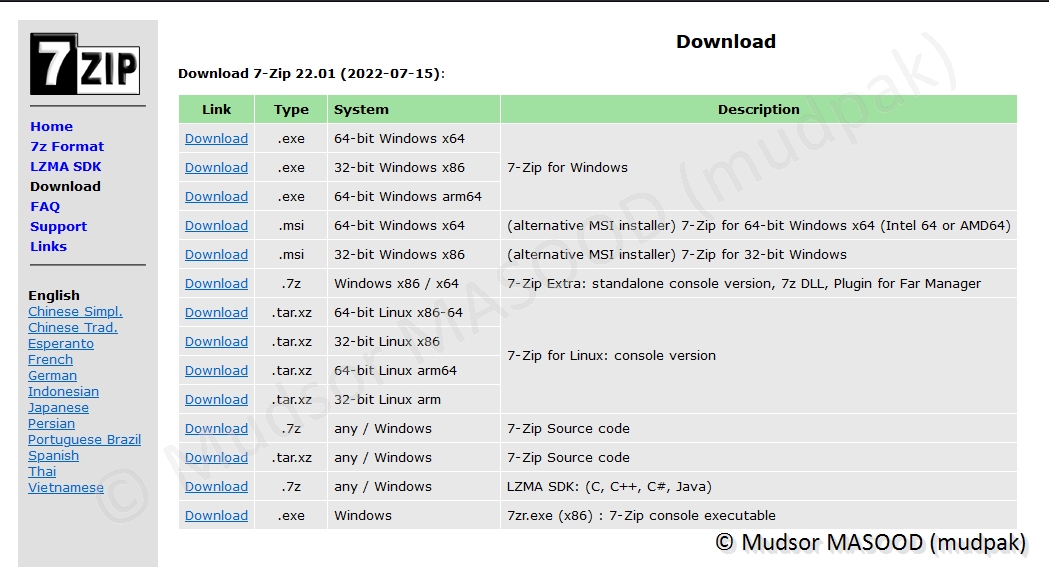
Task: Download the 64-bit Windows x64 .exe
Action: click(216, 139)
